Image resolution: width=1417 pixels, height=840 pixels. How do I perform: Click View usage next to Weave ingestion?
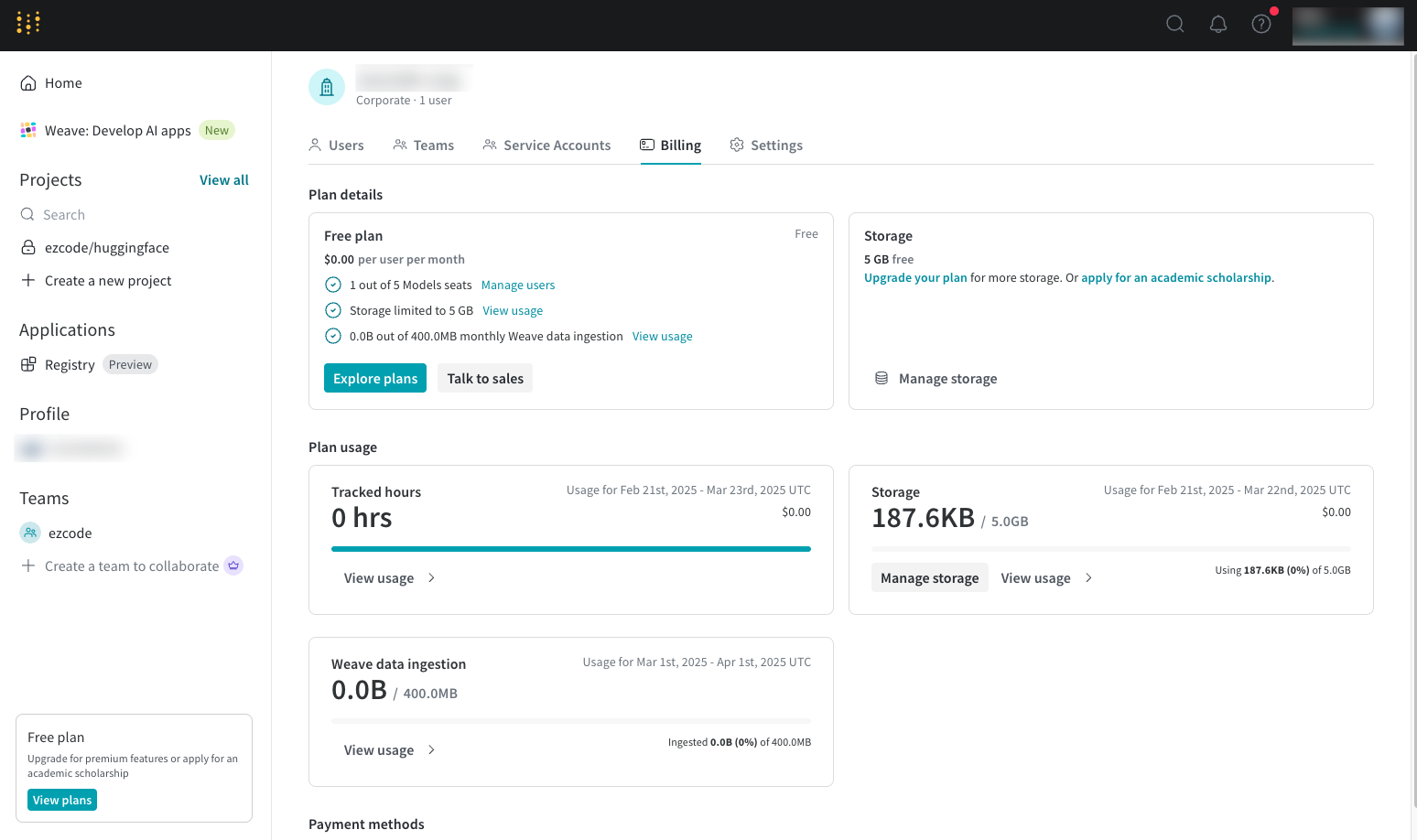[663, 337]
